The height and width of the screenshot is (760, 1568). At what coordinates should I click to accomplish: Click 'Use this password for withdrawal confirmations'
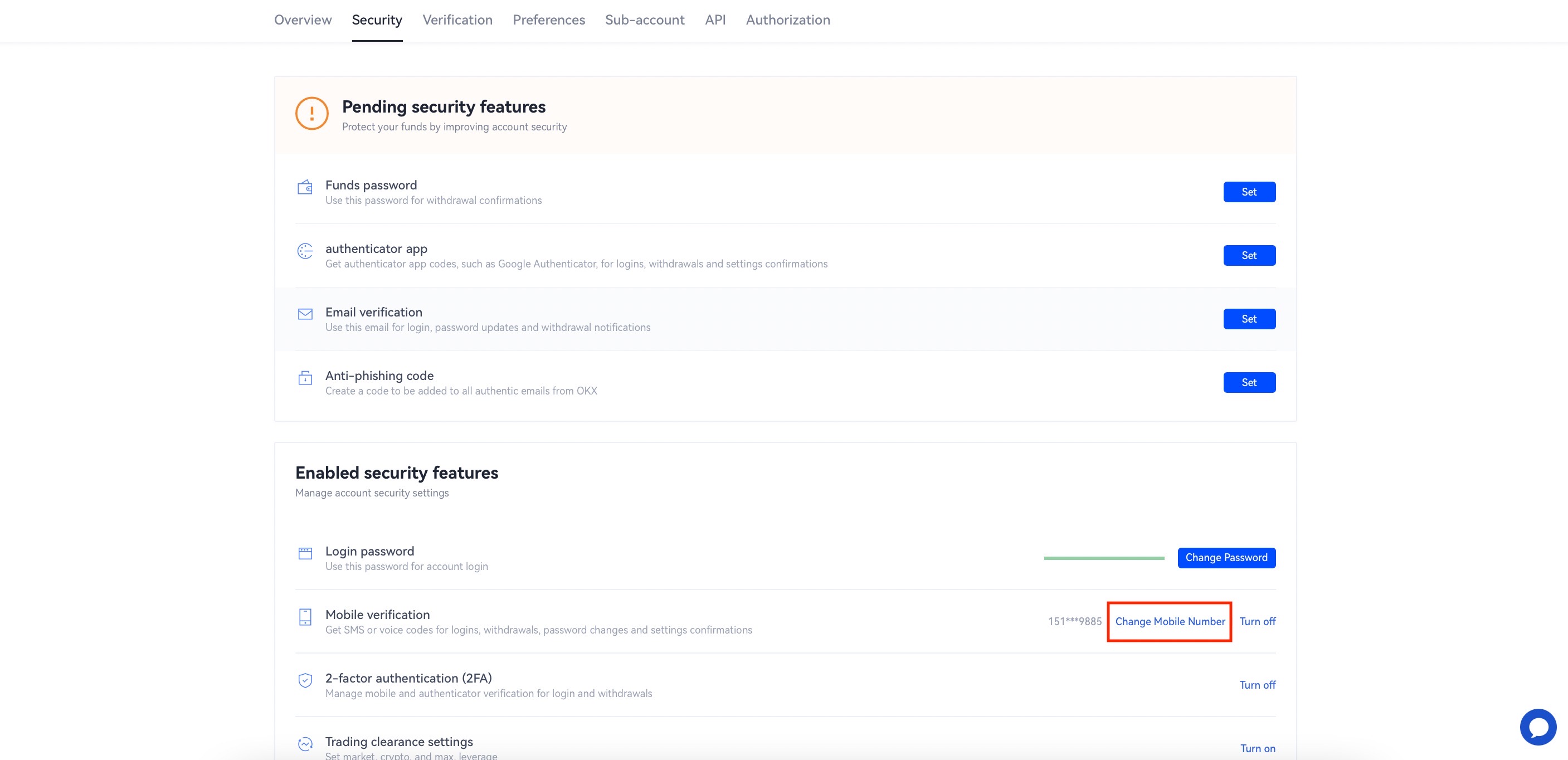(433, 201)
